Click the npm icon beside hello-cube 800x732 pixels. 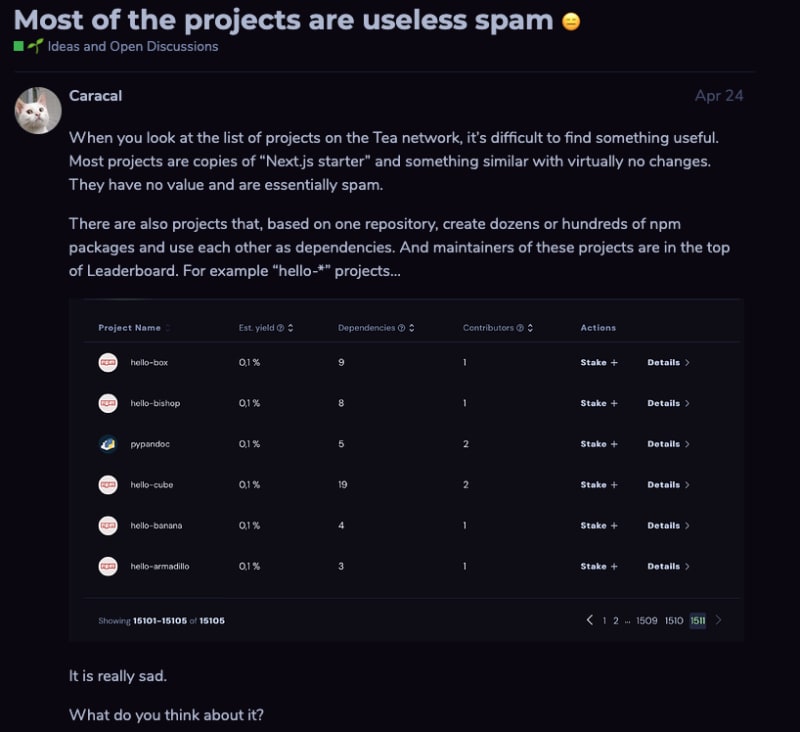107,484
